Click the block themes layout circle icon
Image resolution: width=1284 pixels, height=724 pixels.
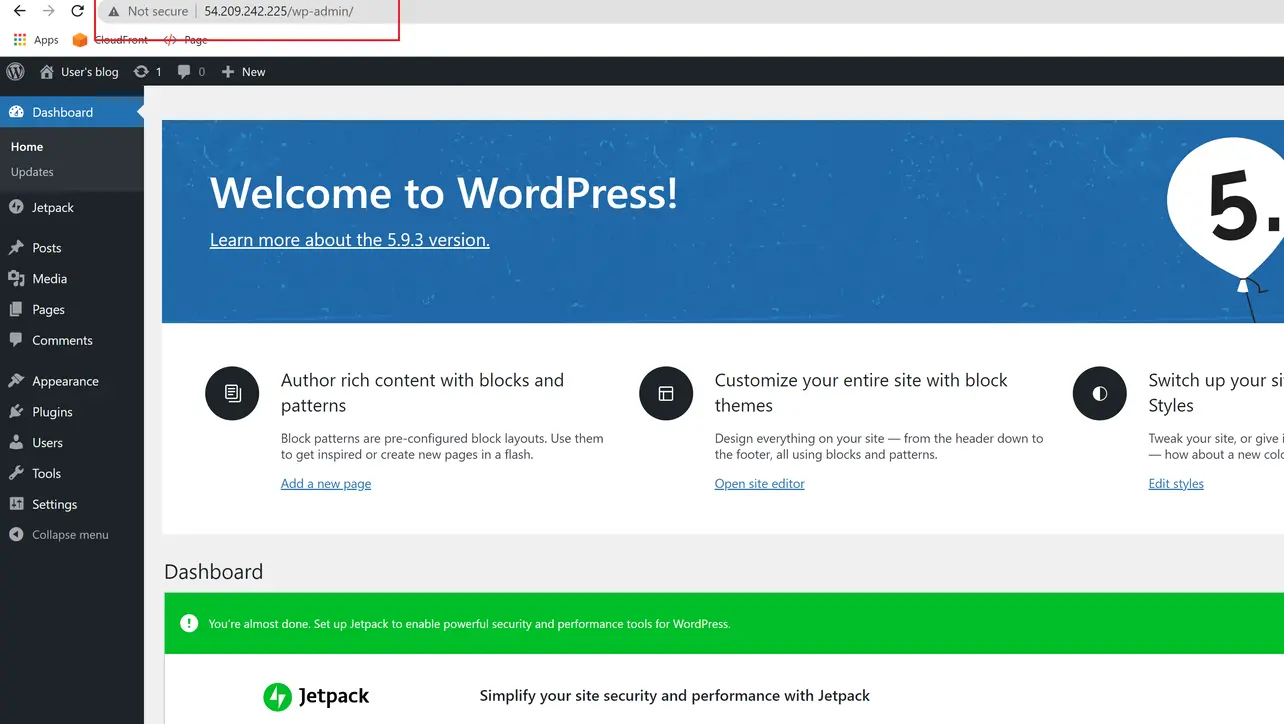tap(666, 393)
